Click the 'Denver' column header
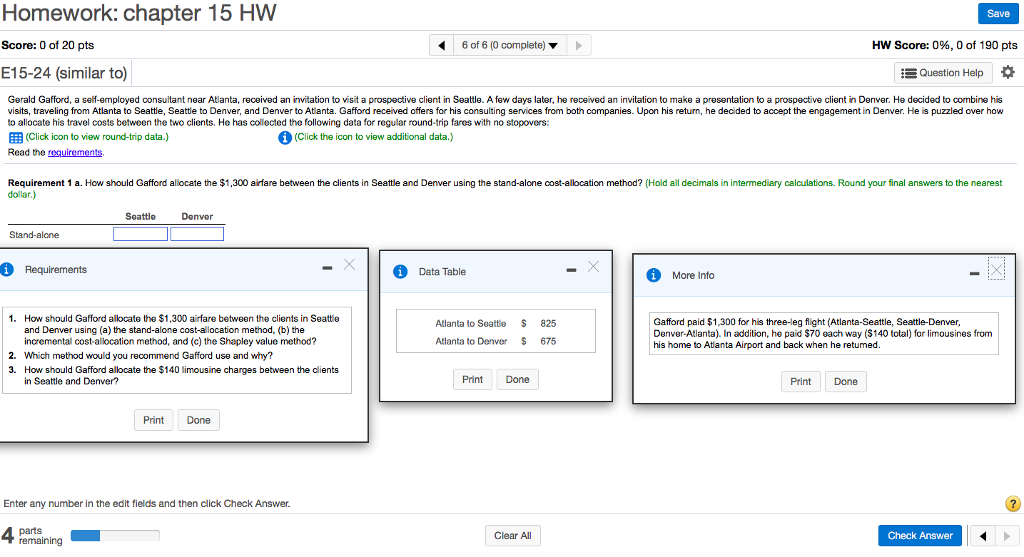 tap(197, 216)
